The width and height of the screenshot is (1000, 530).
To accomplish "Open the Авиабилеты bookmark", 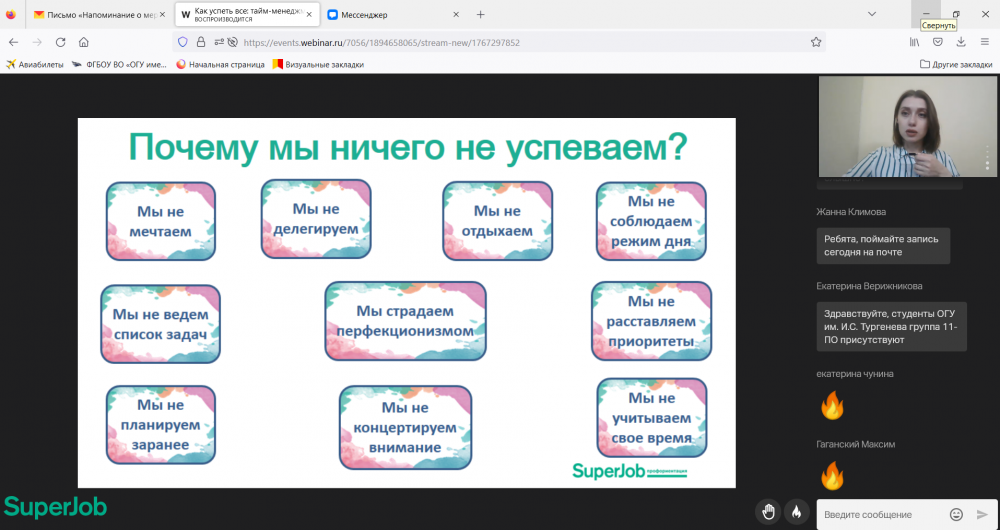I will coord(35,64).
